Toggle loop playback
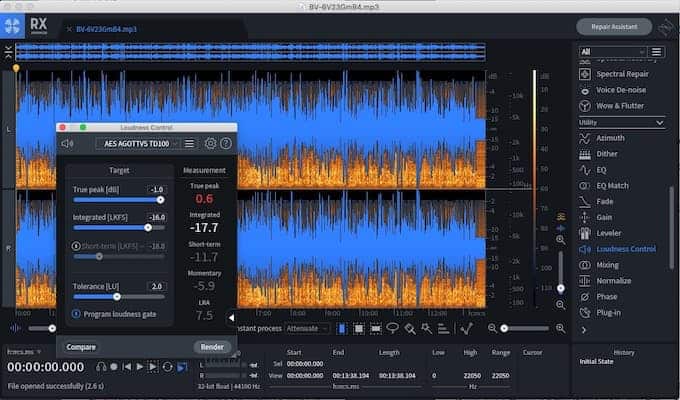680x400 pixels. pyautogui.click(x=167, y=367)
